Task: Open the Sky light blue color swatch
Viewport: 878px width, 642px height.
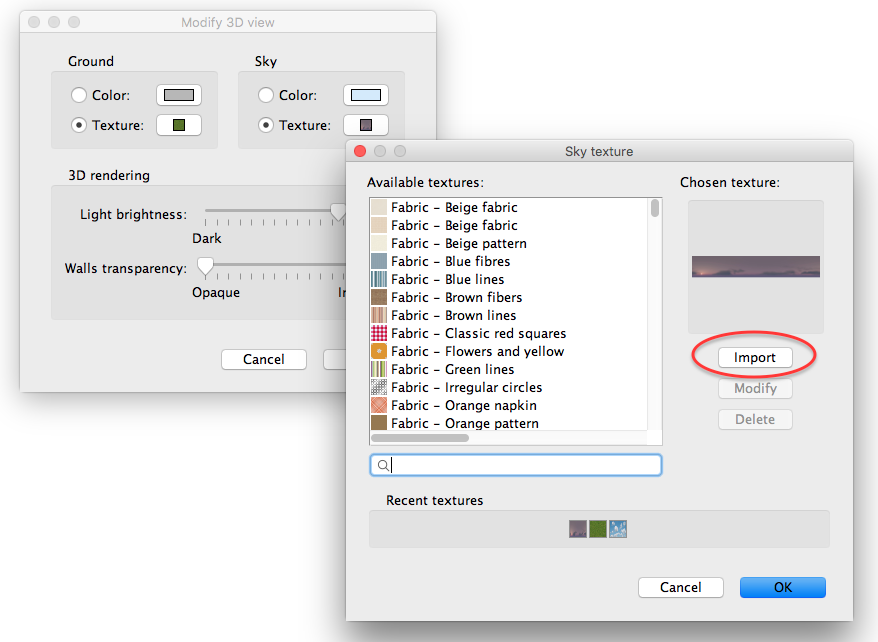Action: click(365, 95)
